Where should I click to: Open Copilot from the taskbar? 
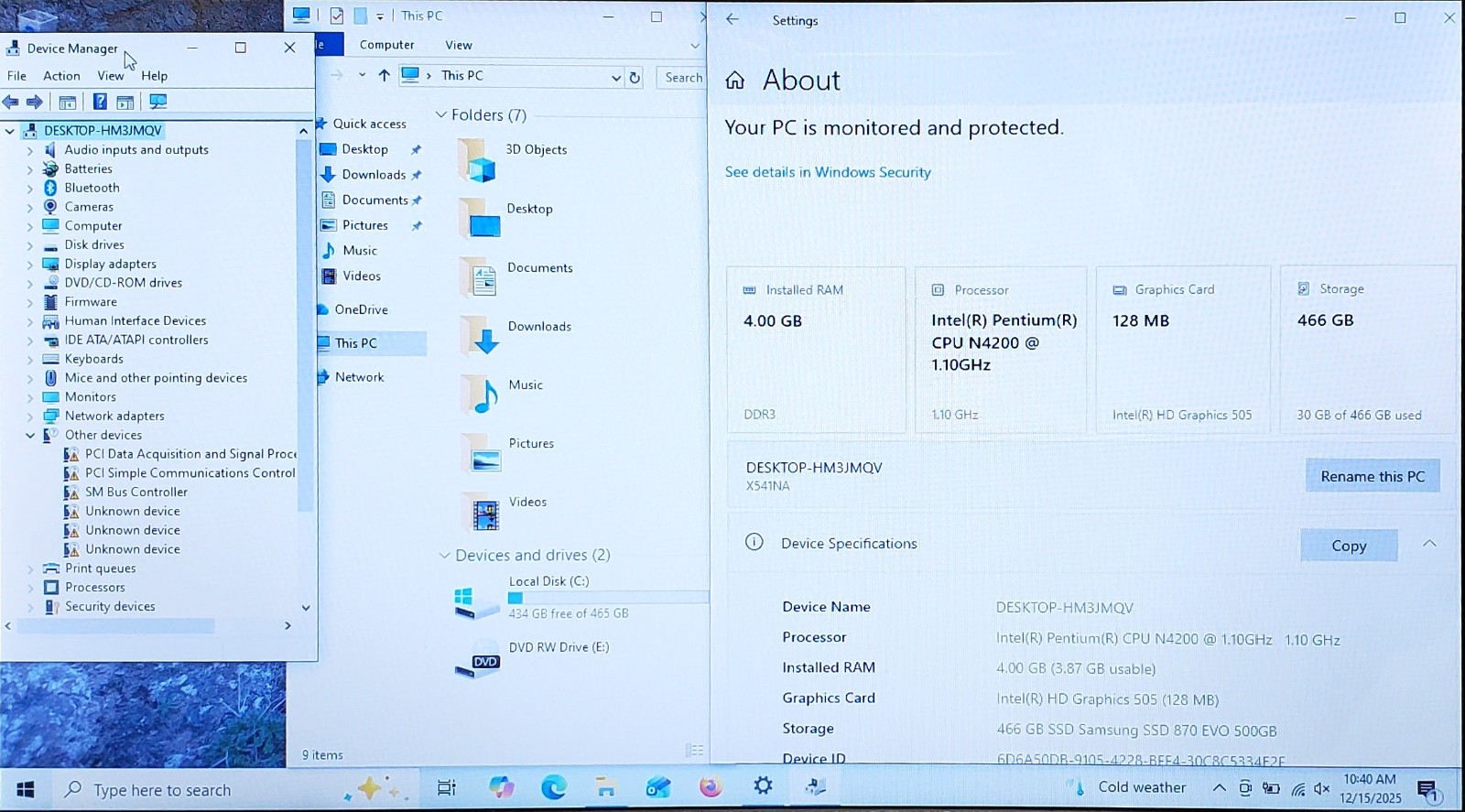(501, 787)
